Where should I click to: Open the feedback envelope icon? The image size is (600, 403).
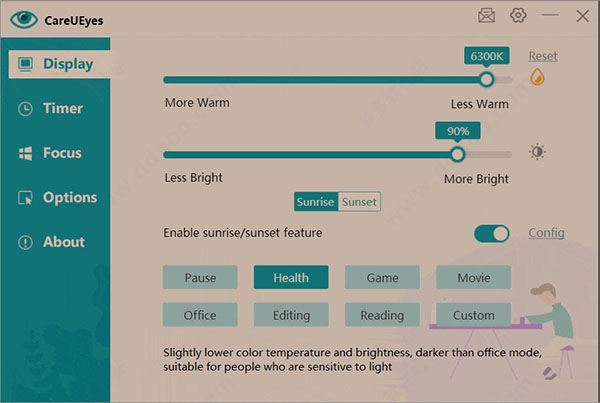(x=486, y=16)
